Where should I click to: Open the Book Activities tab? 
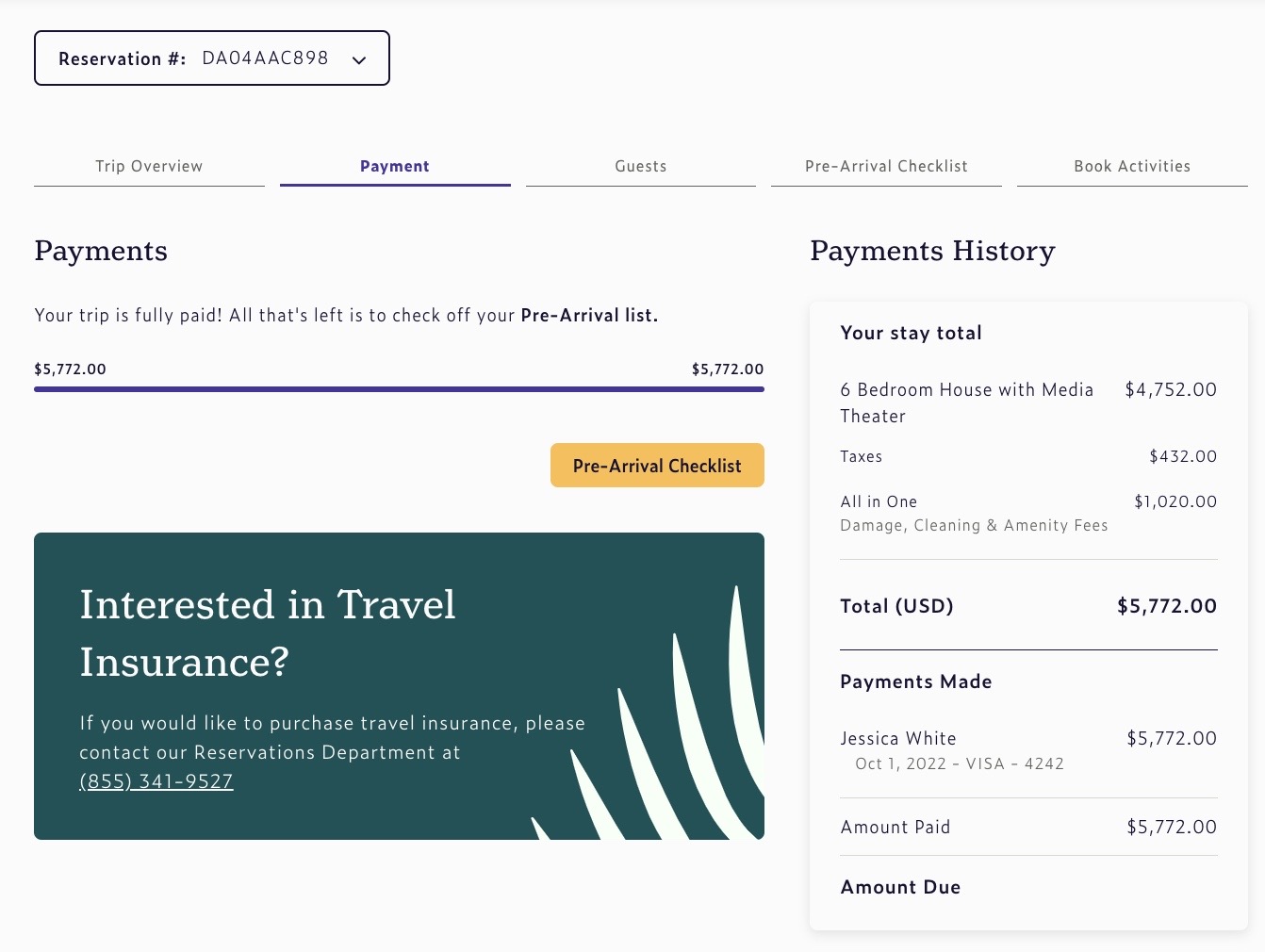tap(1132, 167)
